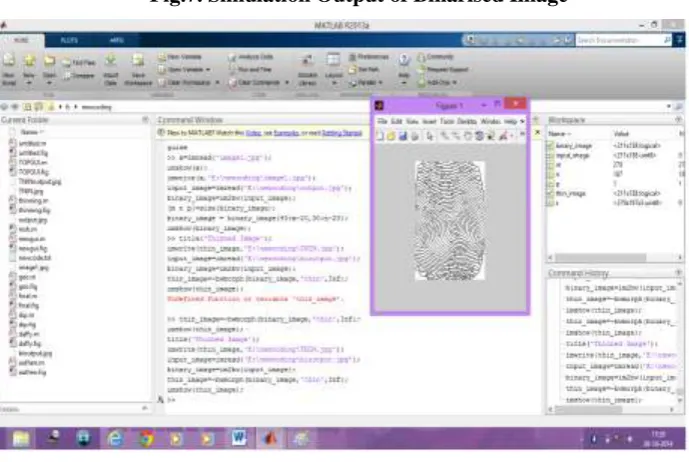Dismiss the New to MATLAB banner

(537, 132)
